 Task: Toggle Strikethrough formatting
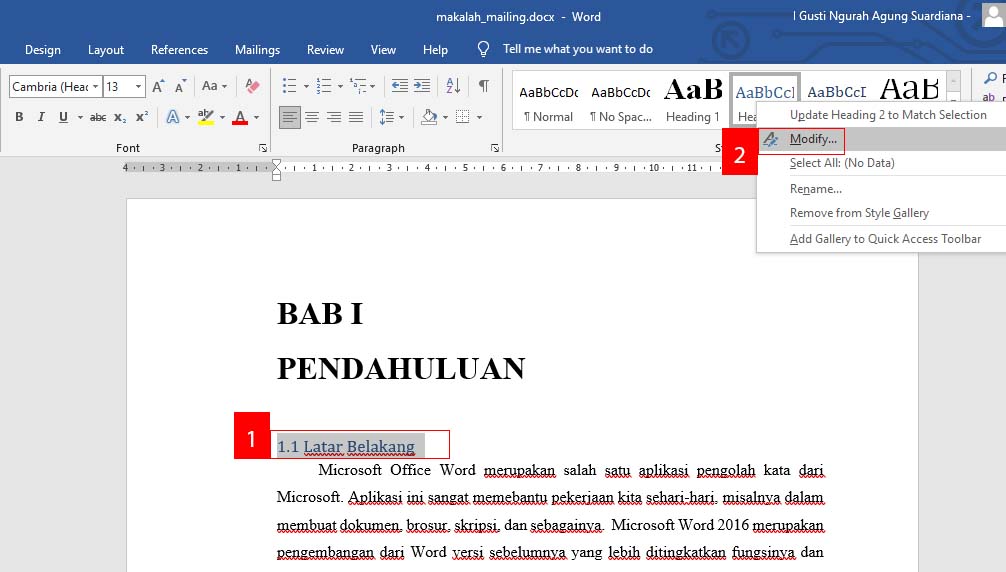coord(98,117)
